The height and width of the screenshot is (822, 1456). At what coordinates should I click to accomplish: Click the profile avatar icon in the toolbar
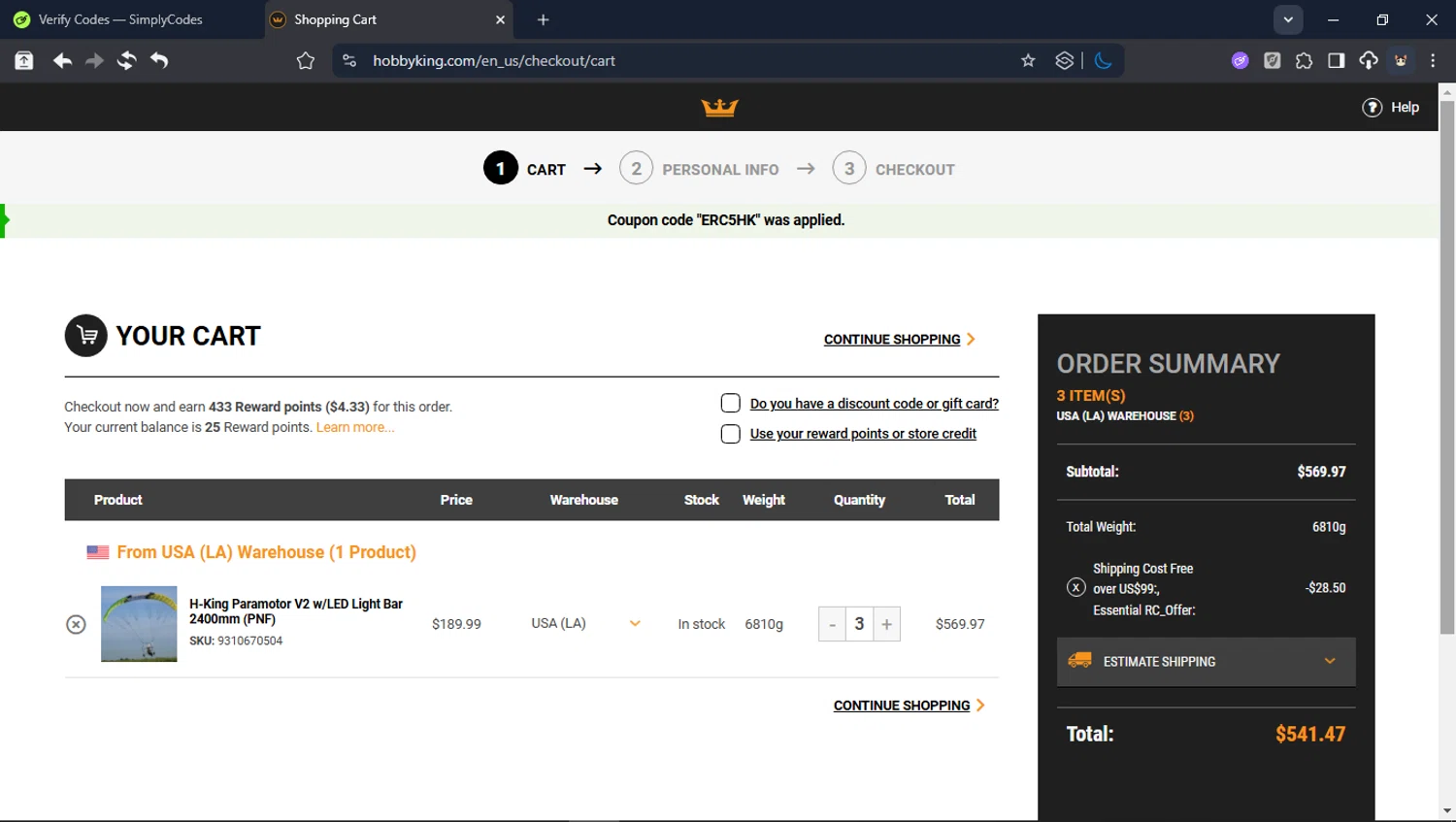(x=1401, y=60)
